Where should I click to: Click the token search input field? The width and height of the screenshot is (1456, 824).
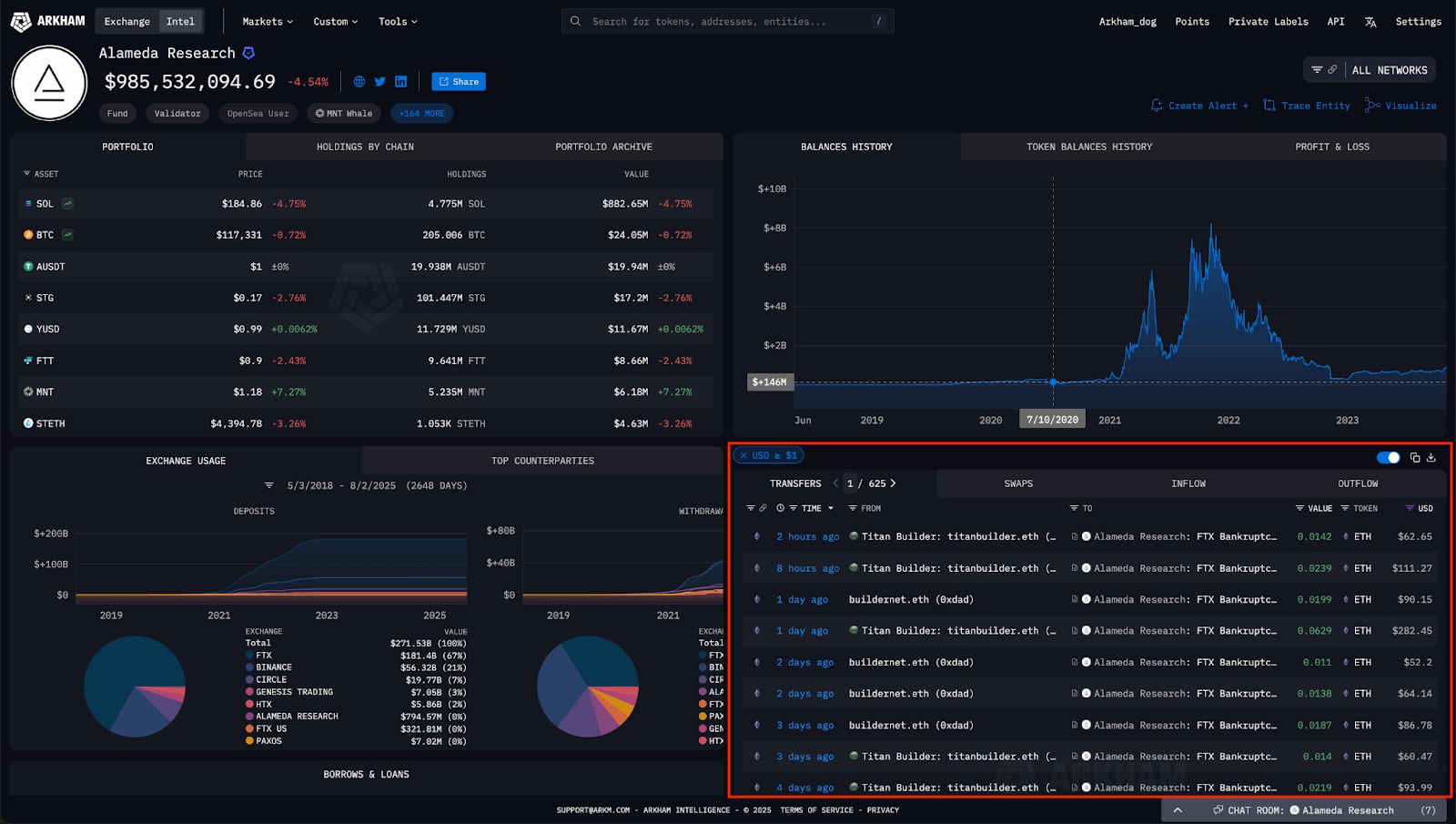pos(728,21)
